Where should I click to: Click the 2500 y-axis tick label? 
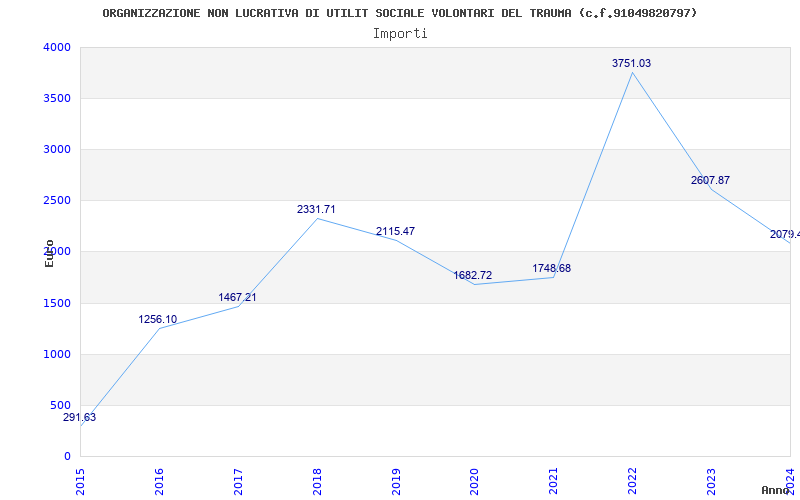coord(57,201)
